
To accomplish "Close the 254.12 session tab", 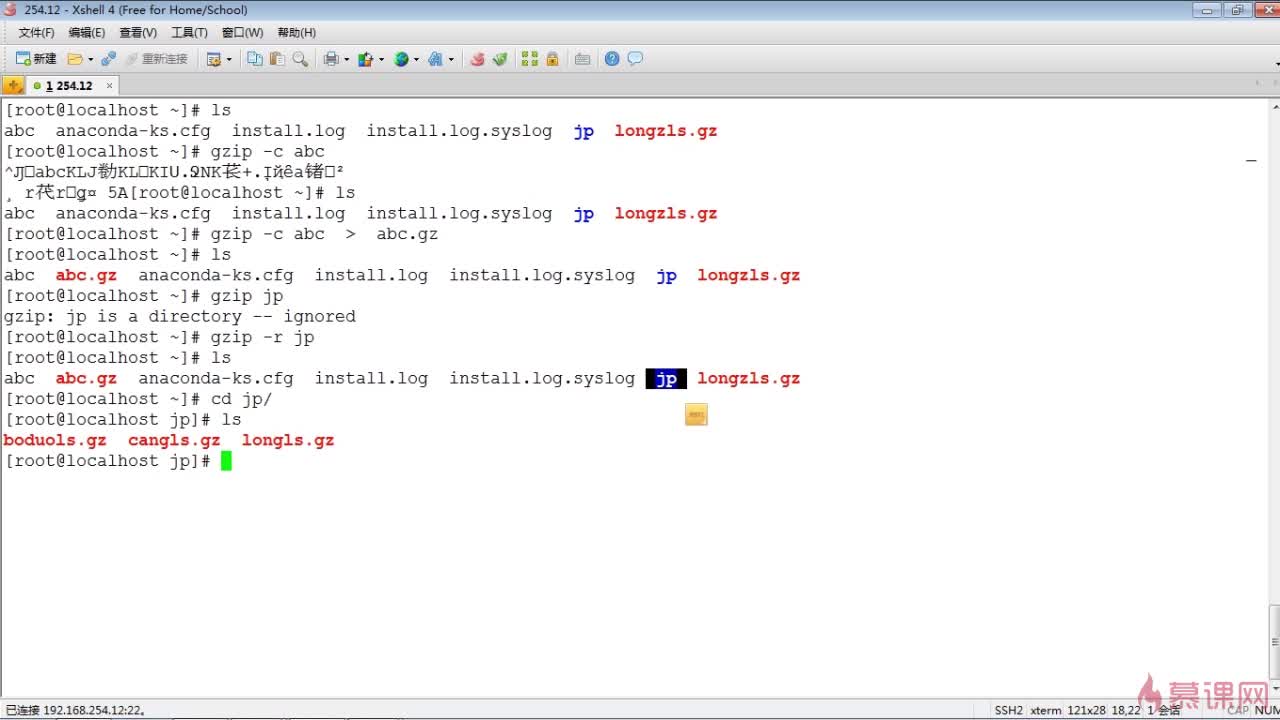I will [x=109, y=86].
